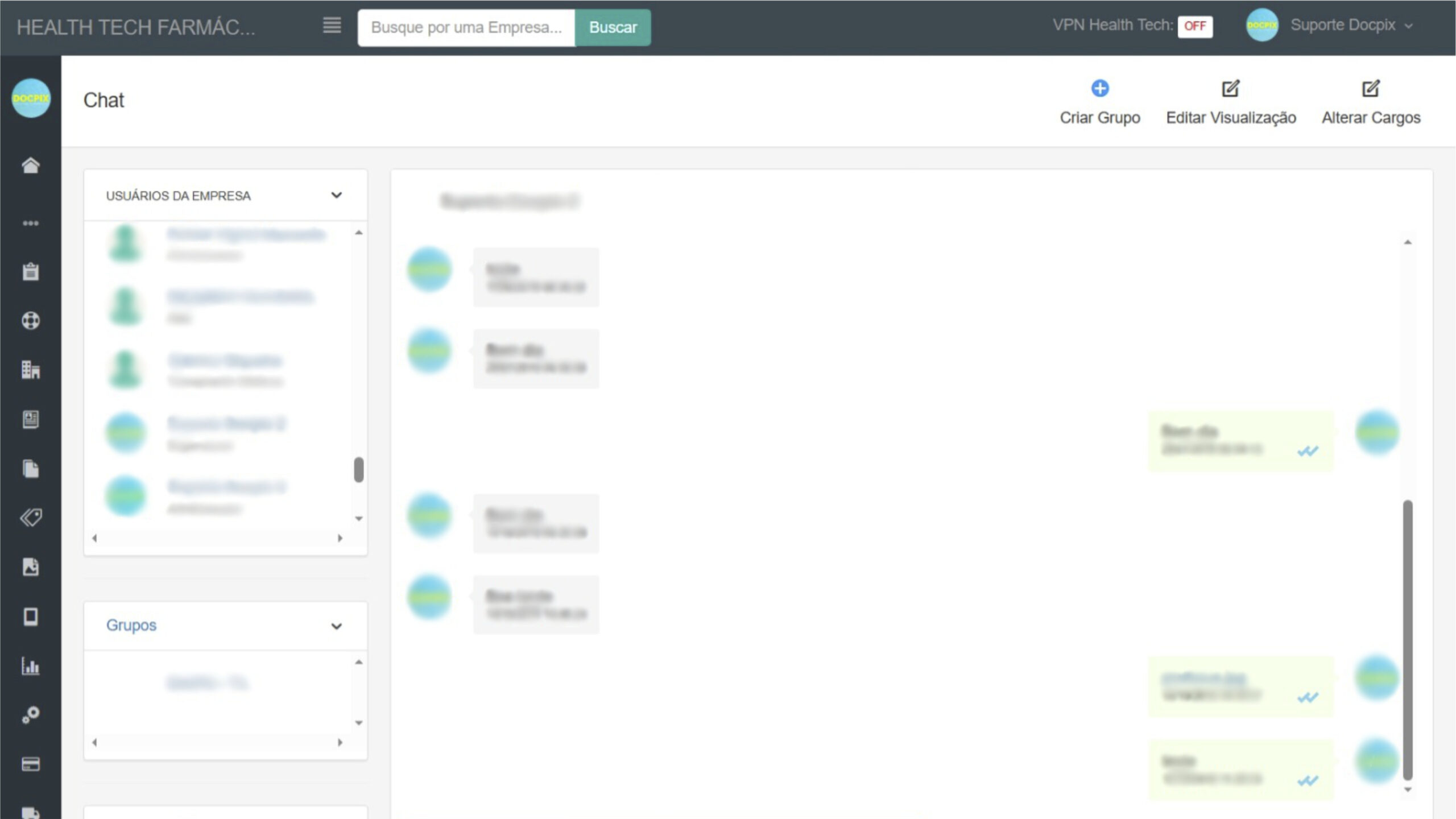1456x819 pixels.
Task: Click the home icon in sidebar
Action: (31, 166)
